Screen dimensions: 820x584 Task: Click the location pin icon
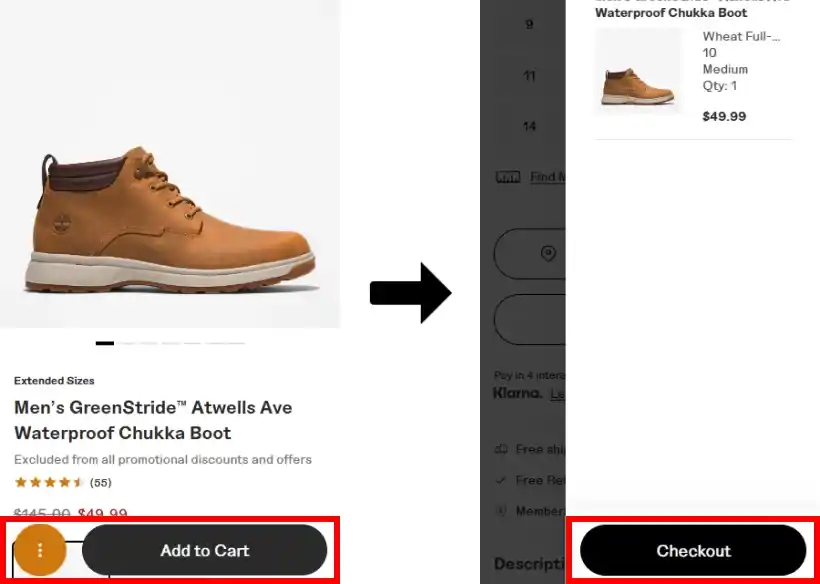tap(548, 254)
